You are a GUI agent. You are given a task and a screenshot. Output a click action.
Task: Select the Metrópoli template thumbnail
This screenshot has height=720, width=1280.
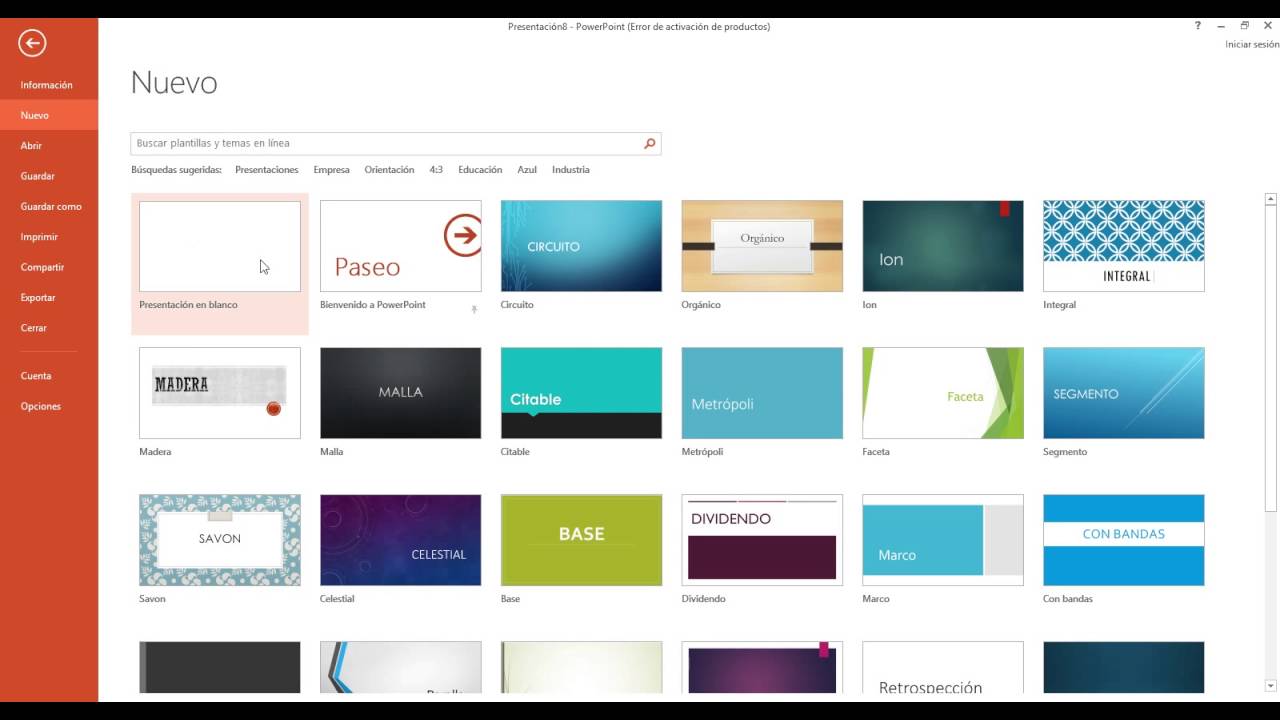(762, 393)
